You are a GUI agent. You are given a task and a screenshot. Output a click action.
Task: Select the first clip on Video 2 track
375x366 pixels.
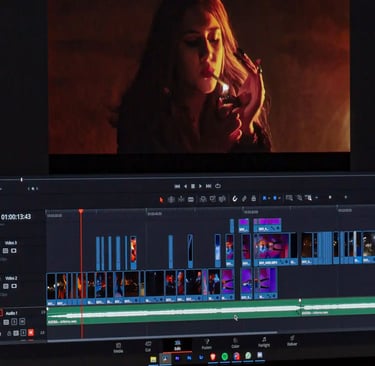coord(51,289)
